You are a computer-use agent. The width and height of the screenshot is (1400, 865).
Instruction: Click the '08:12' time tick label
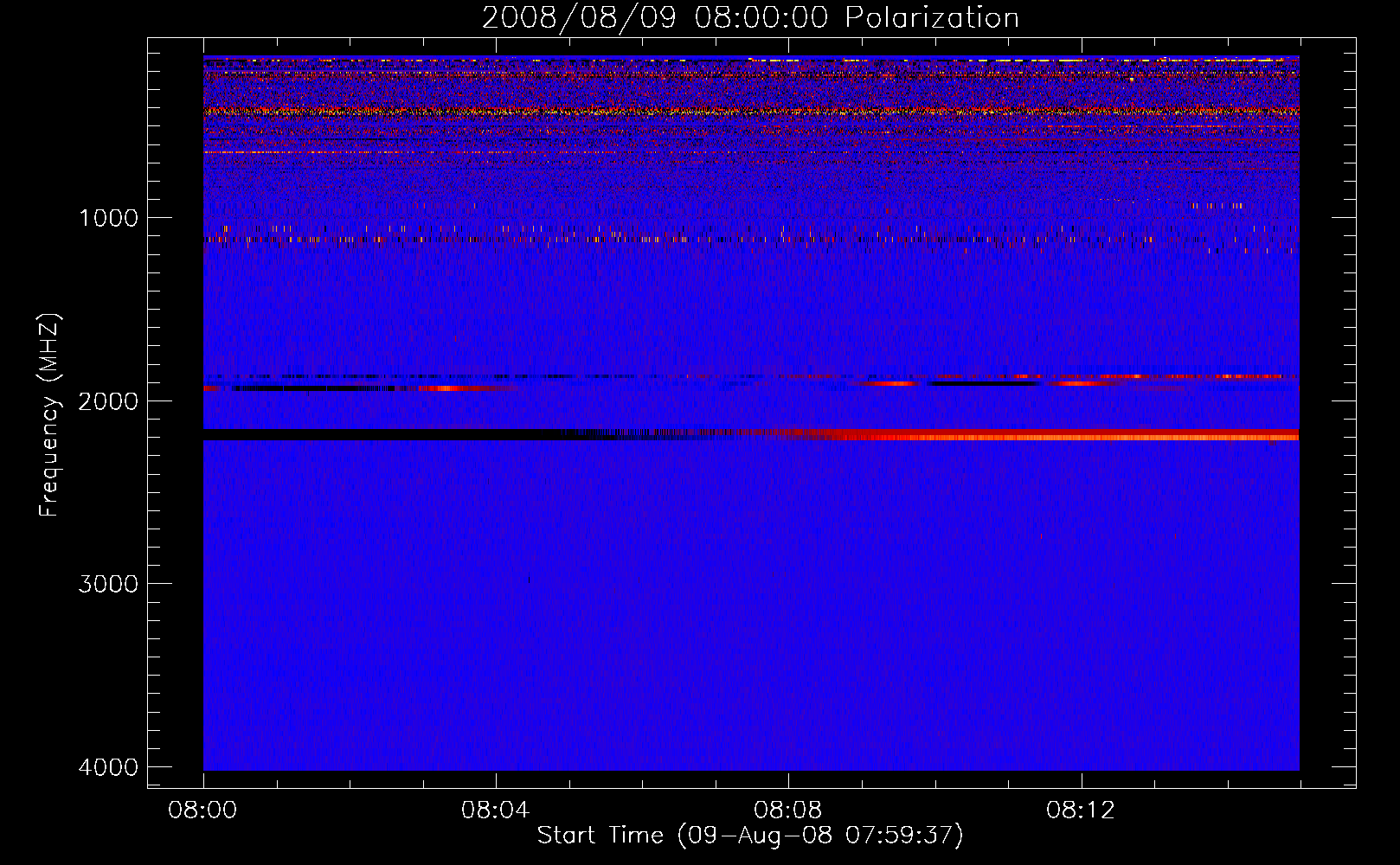(1080, 811)
